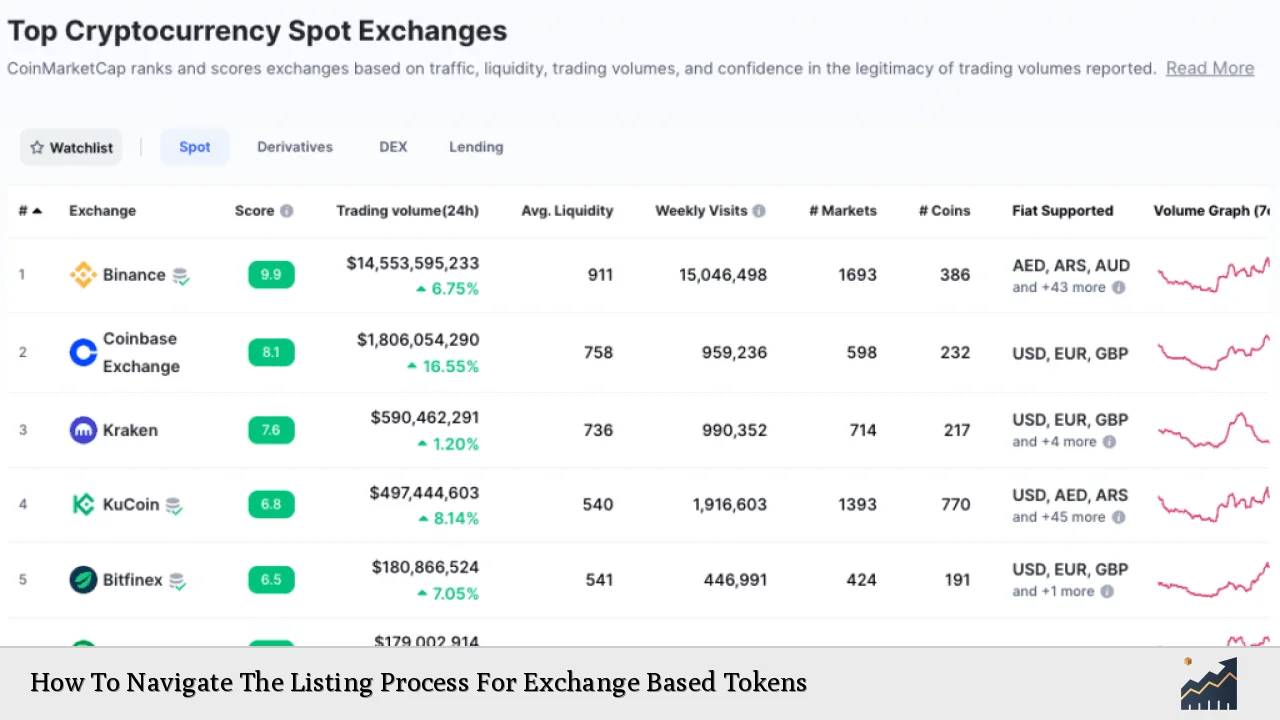The image size is (1280, 720).
Task: Open the Bitfinex exchange page
Action: (x=133, y=579)
